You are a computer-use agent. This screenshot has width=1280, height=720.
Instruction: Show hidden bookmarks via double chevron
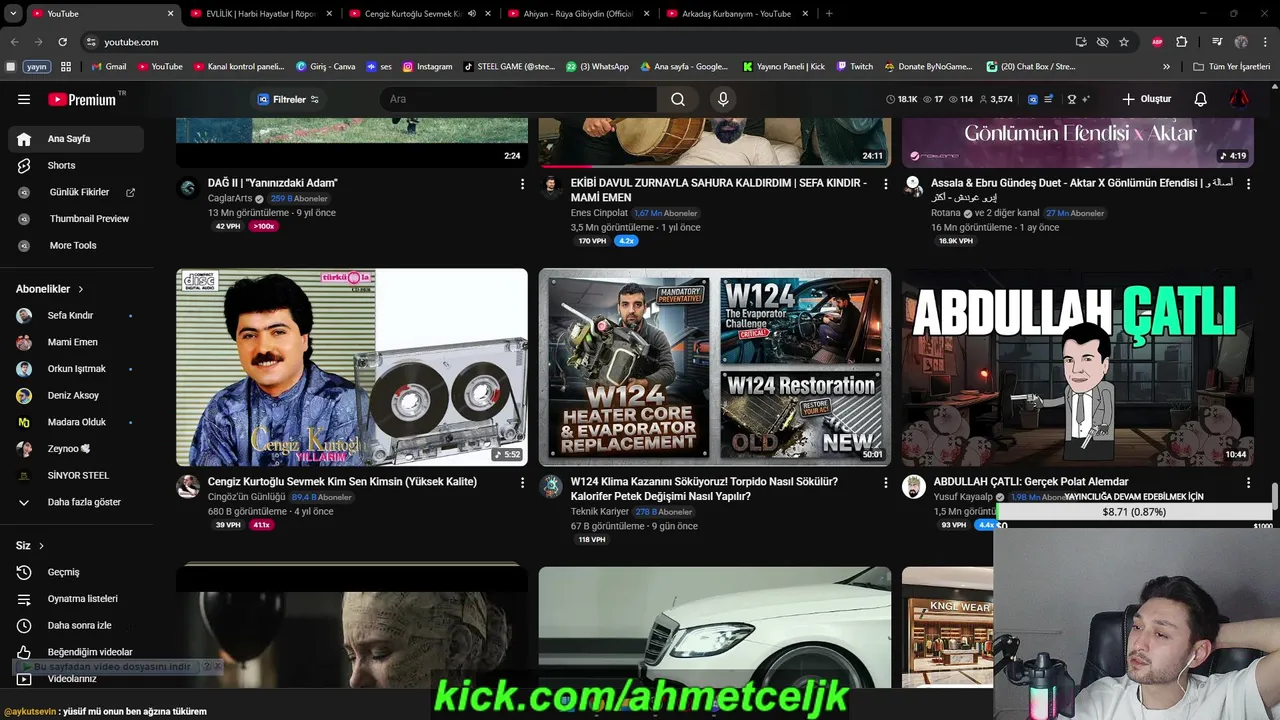click(1166, 66)
